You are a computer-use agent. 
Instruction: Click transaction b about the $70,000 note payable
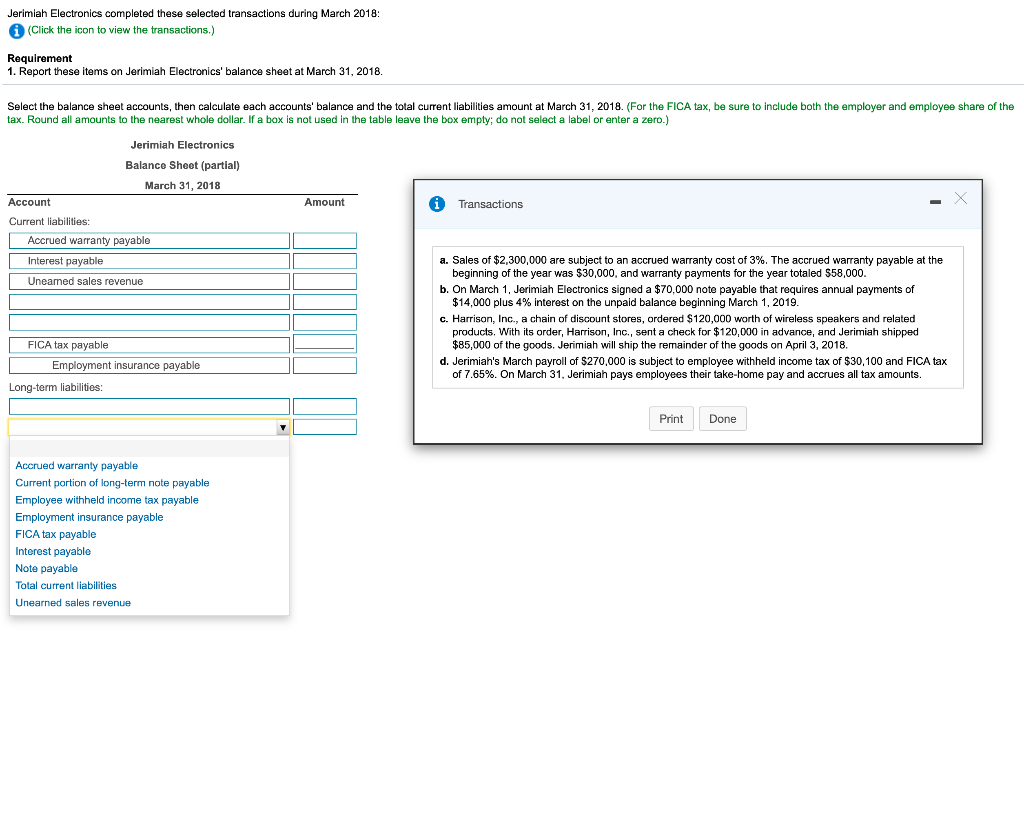click(677, 296)
